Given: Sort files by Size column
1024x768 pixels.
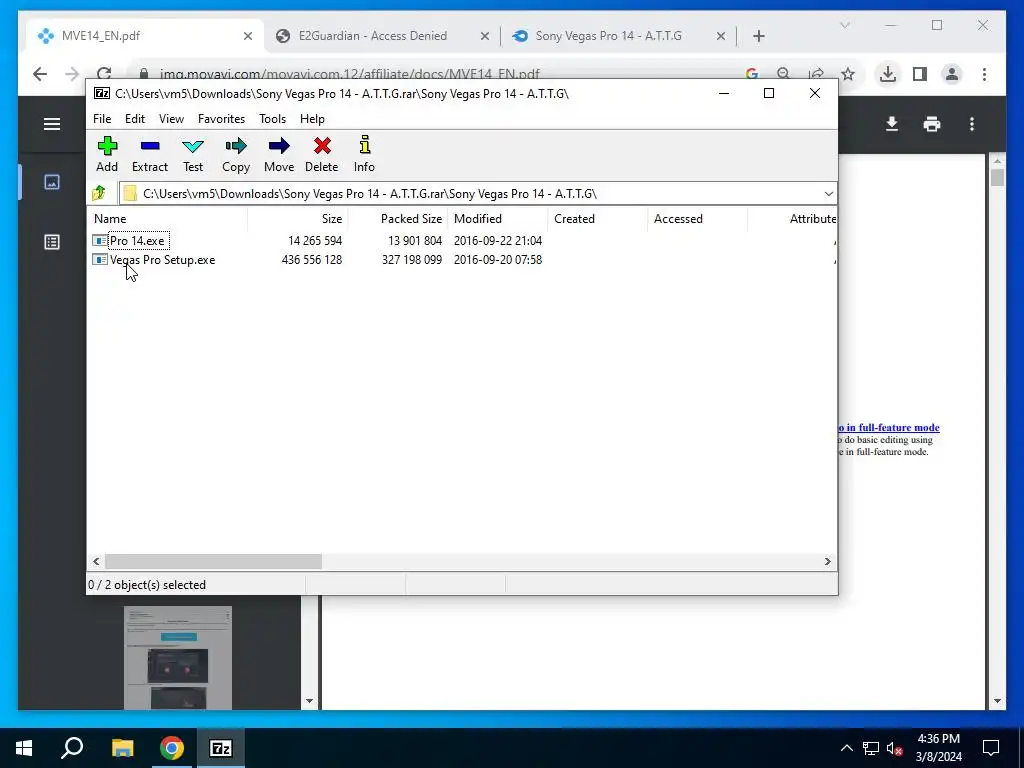Looking at the screenshot, I should (x=298, y=219).
